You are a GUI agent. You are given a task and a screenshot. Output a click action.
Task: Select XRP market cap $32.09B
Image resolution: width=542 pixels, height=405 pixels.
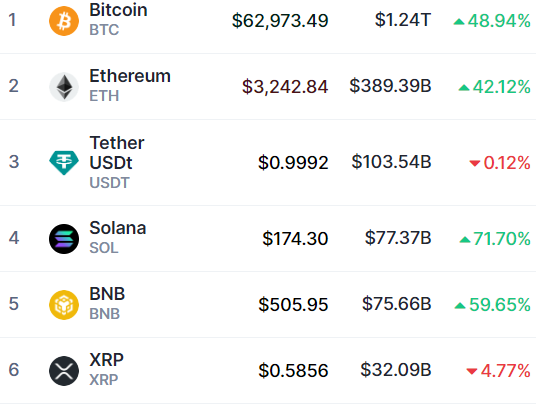coord(396,370)
